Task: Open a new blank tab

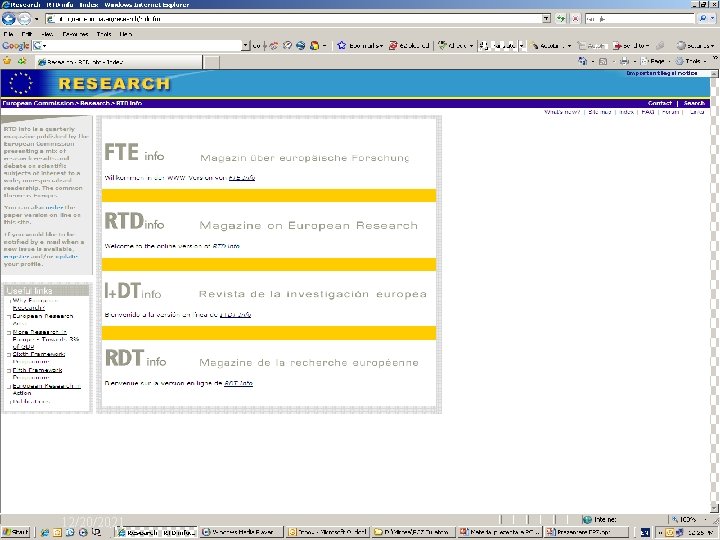Action: pos(211,62)
